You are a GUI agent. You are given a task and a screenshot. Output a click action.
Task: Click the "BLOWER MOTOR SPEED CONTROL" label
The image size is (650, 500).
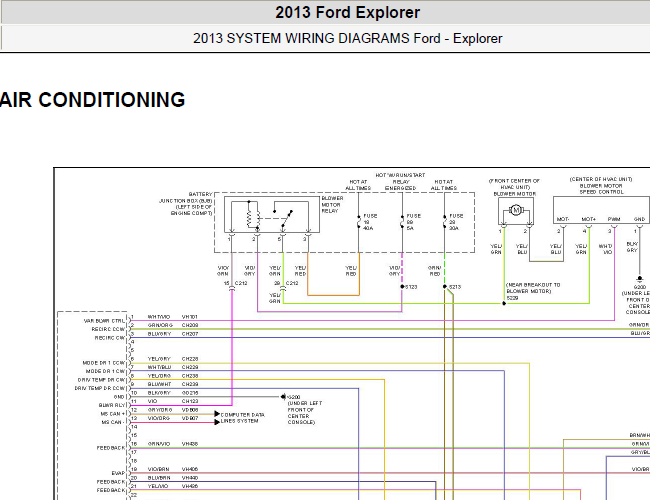pos(601,189)
